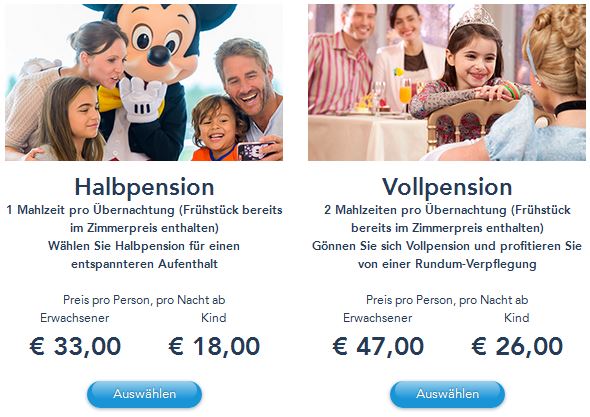Open the princess dining photo
This screenshot has height=417, width=590.
pos(447,82)
